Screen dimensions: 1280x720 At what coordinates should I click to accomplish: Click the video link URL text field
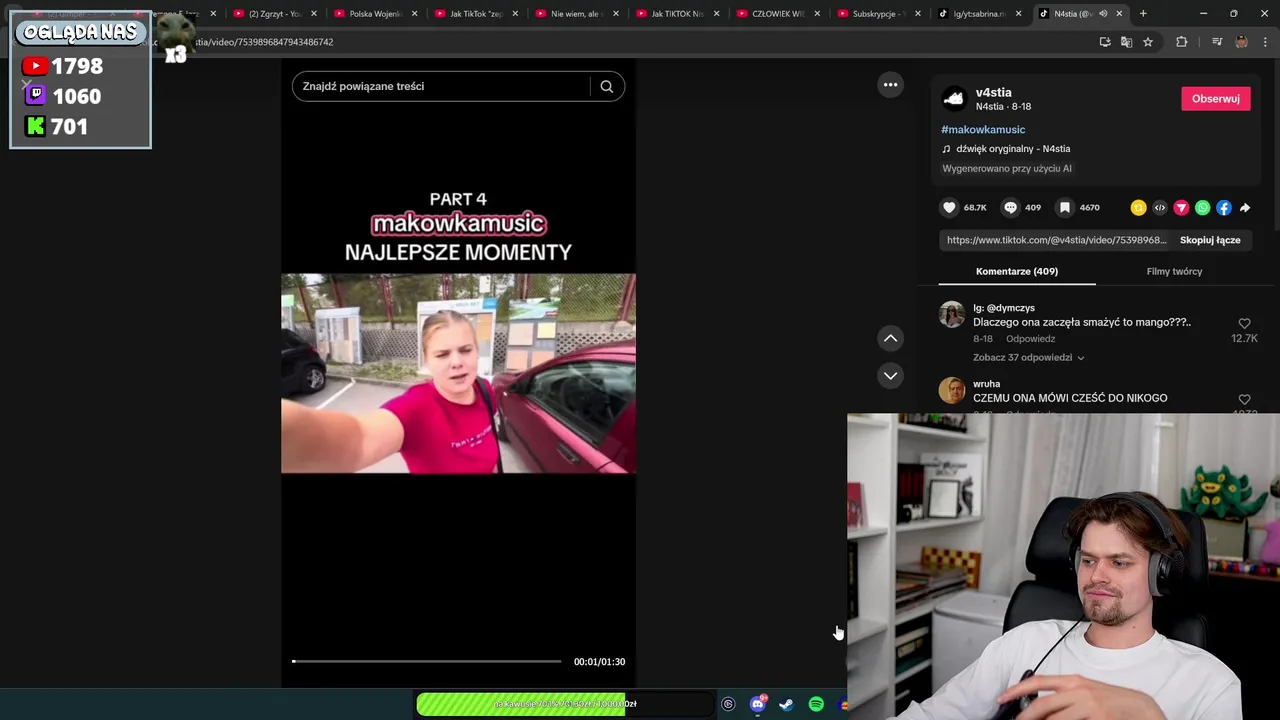point(1056,240)
